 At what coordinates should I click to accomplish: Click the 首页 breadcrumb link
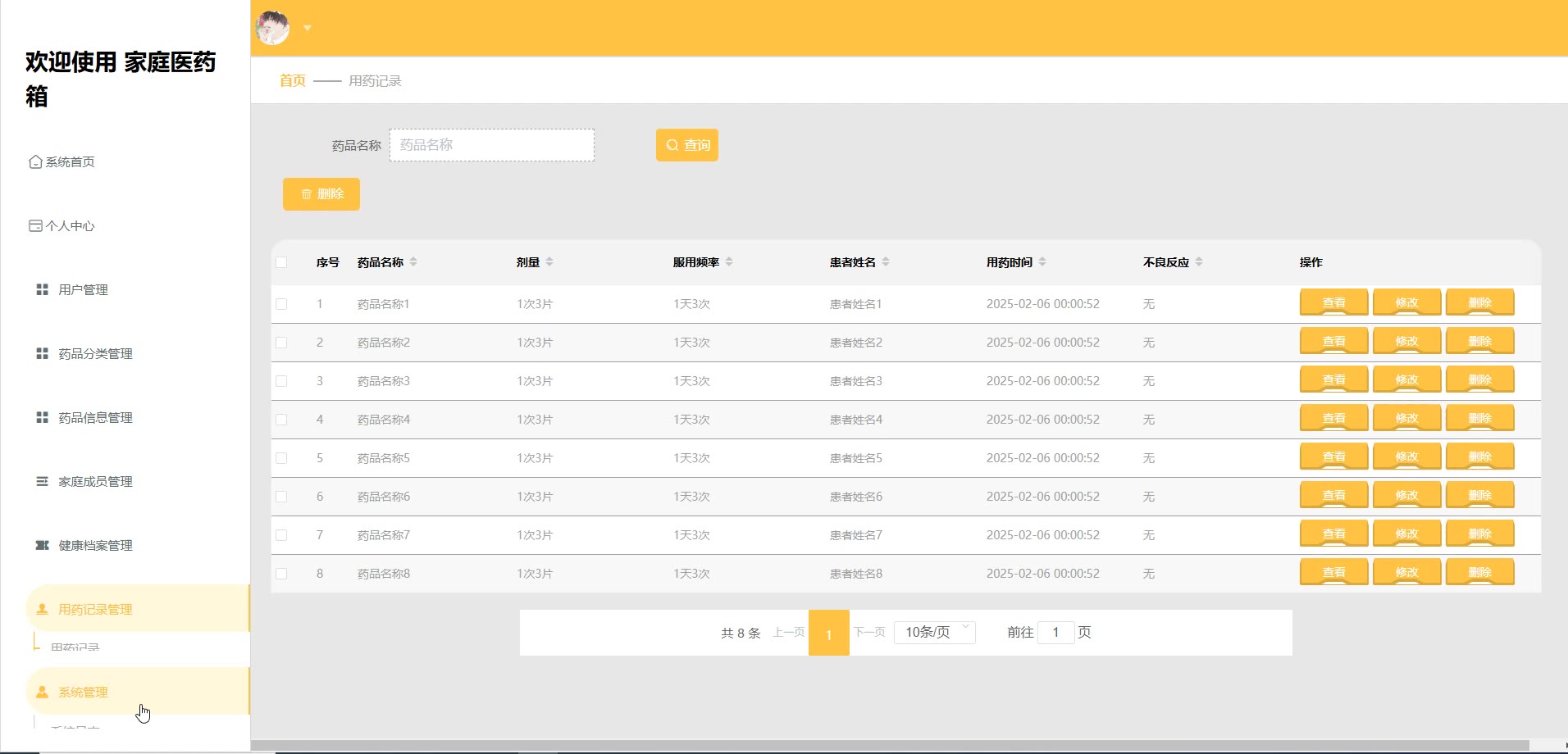coord(292,80)
